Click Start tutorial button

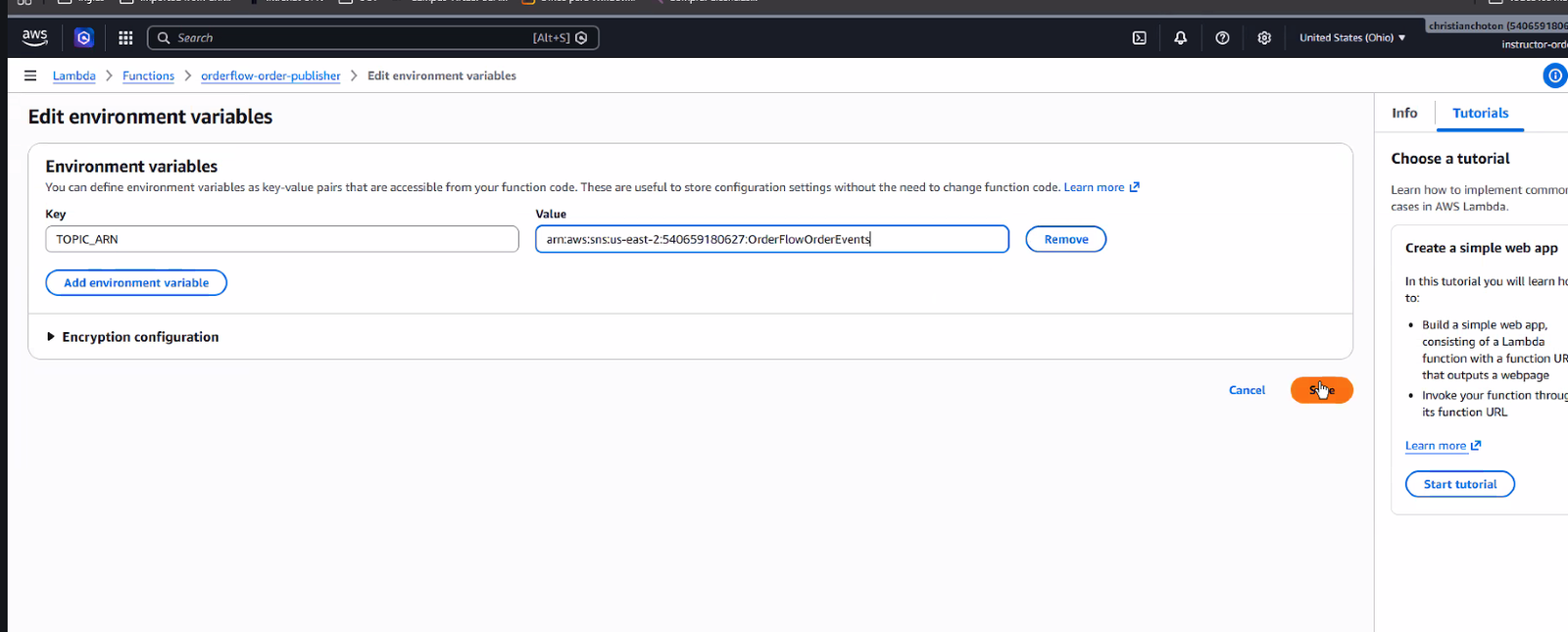tap(1460, 484)
